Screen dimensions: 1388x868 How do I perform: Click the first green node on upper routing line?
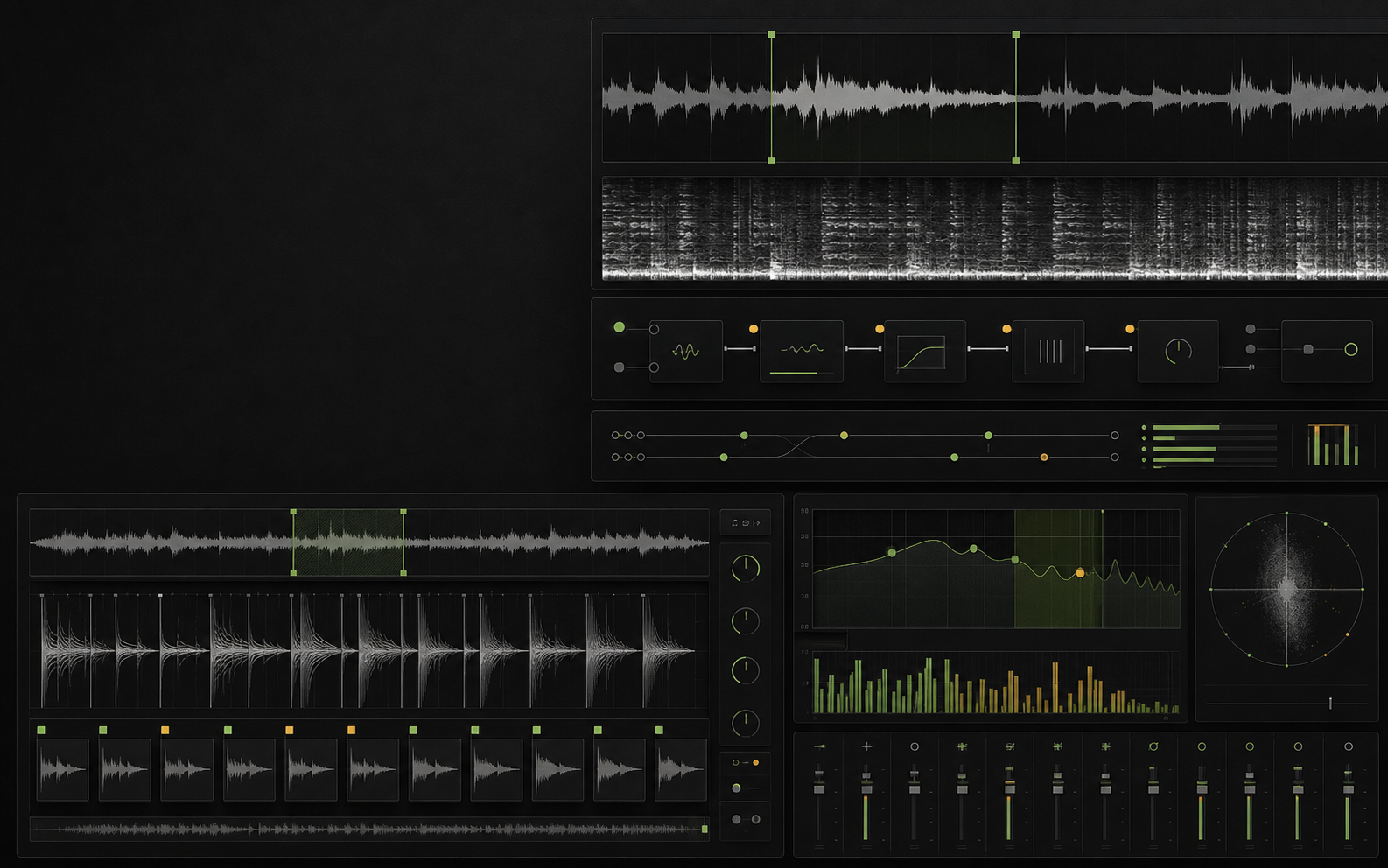(744, 435)
